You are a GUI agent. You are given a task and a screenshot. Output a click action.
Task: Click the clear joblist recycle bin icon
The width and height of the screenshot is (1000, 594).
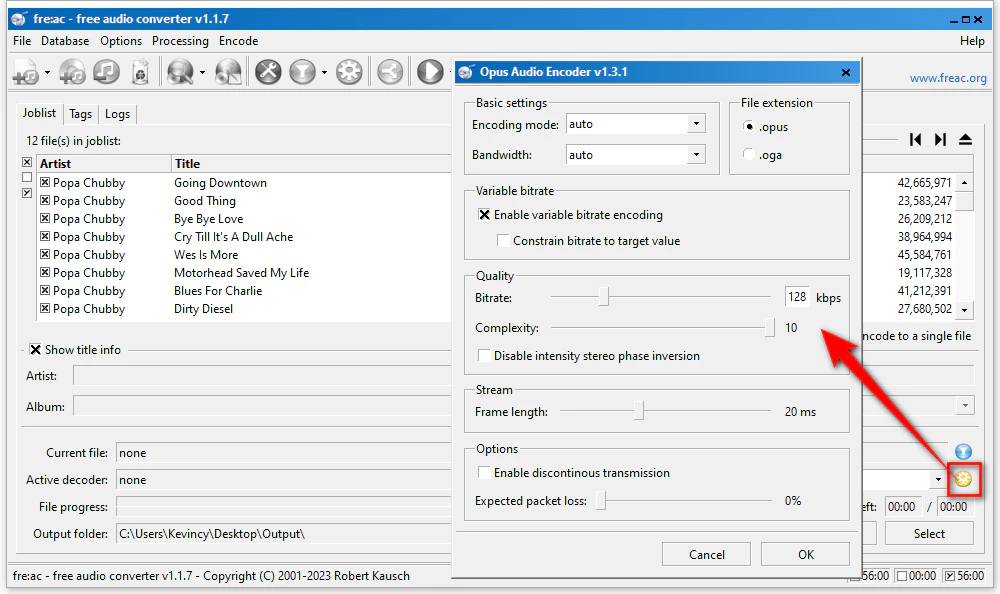(x=141, y=72)
